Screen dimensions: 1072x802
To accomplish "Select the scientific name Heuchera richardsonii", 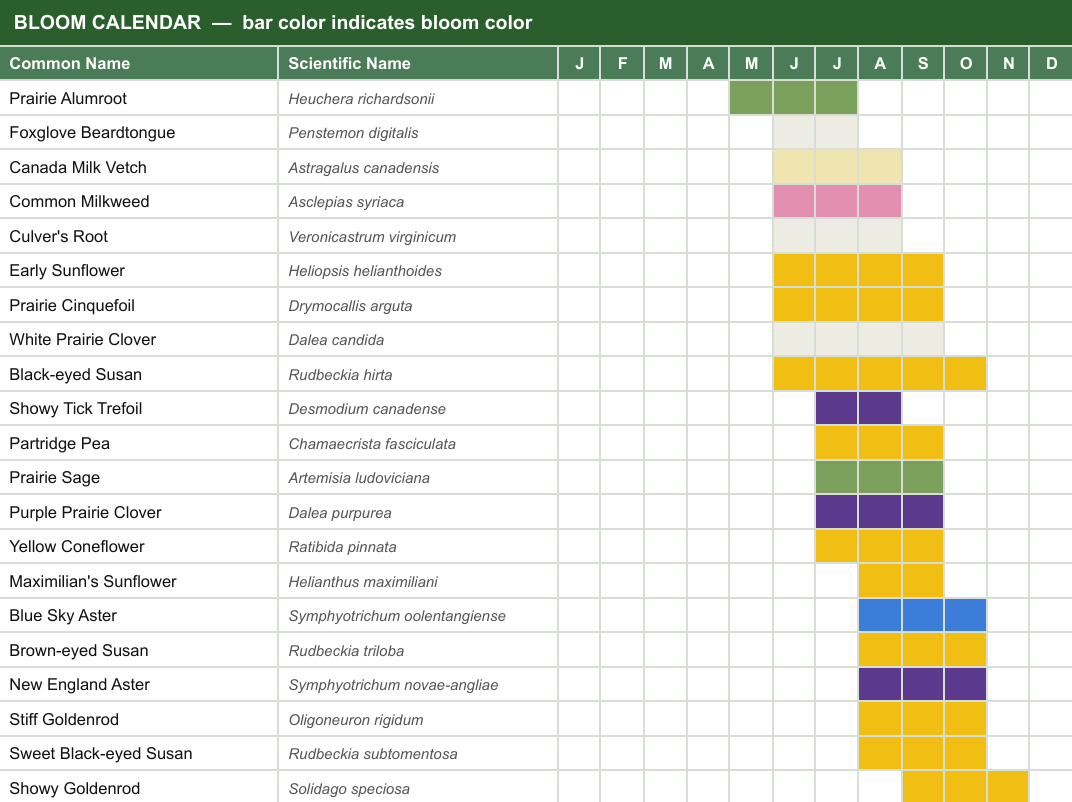I will pyautogui.click(x=361, y=99).
